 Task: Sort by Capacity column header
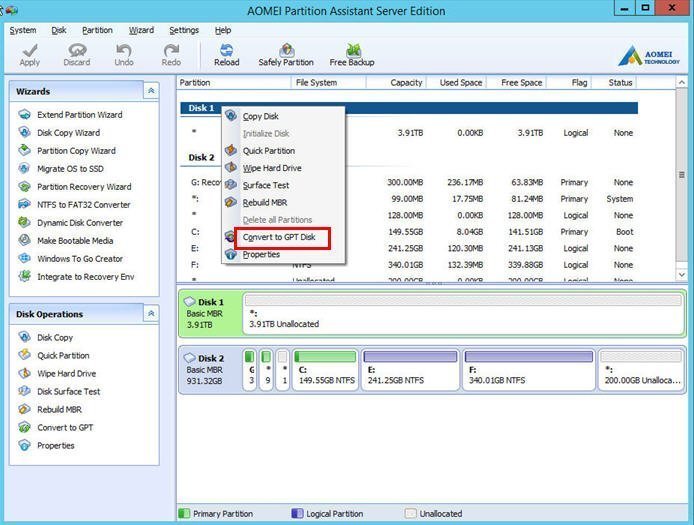point(397,83)
